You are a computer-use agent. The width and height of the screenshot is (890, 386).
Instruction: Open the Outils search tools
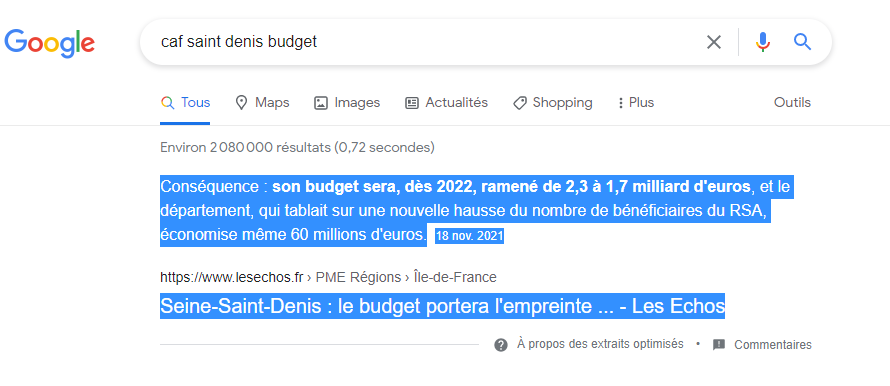(x=792, y=103)
